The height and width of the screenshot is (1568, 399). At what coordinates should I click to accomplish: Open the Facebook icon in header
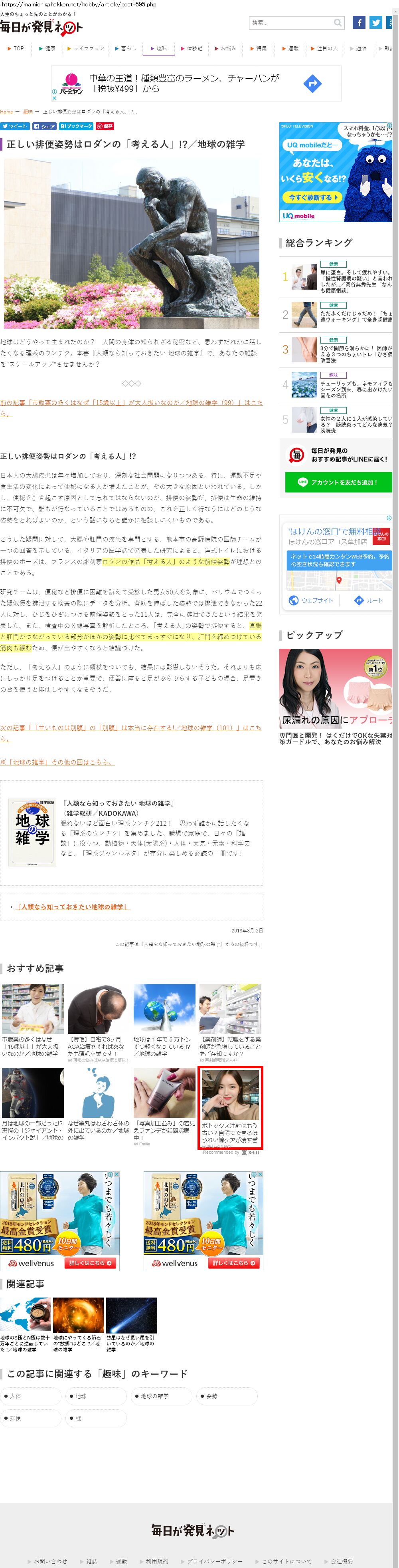point(359,22)
